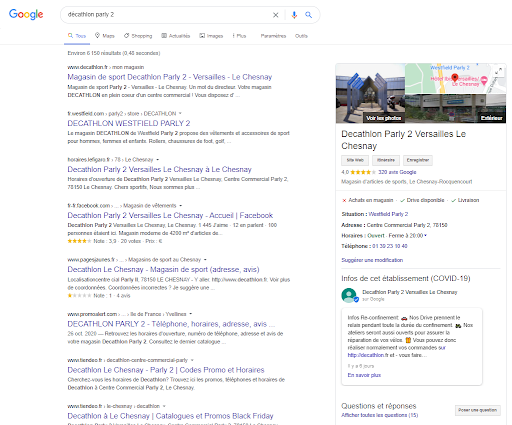The image size is (512, 425).
Task: Switch to the Shopping tab
Action: point(138,36)
